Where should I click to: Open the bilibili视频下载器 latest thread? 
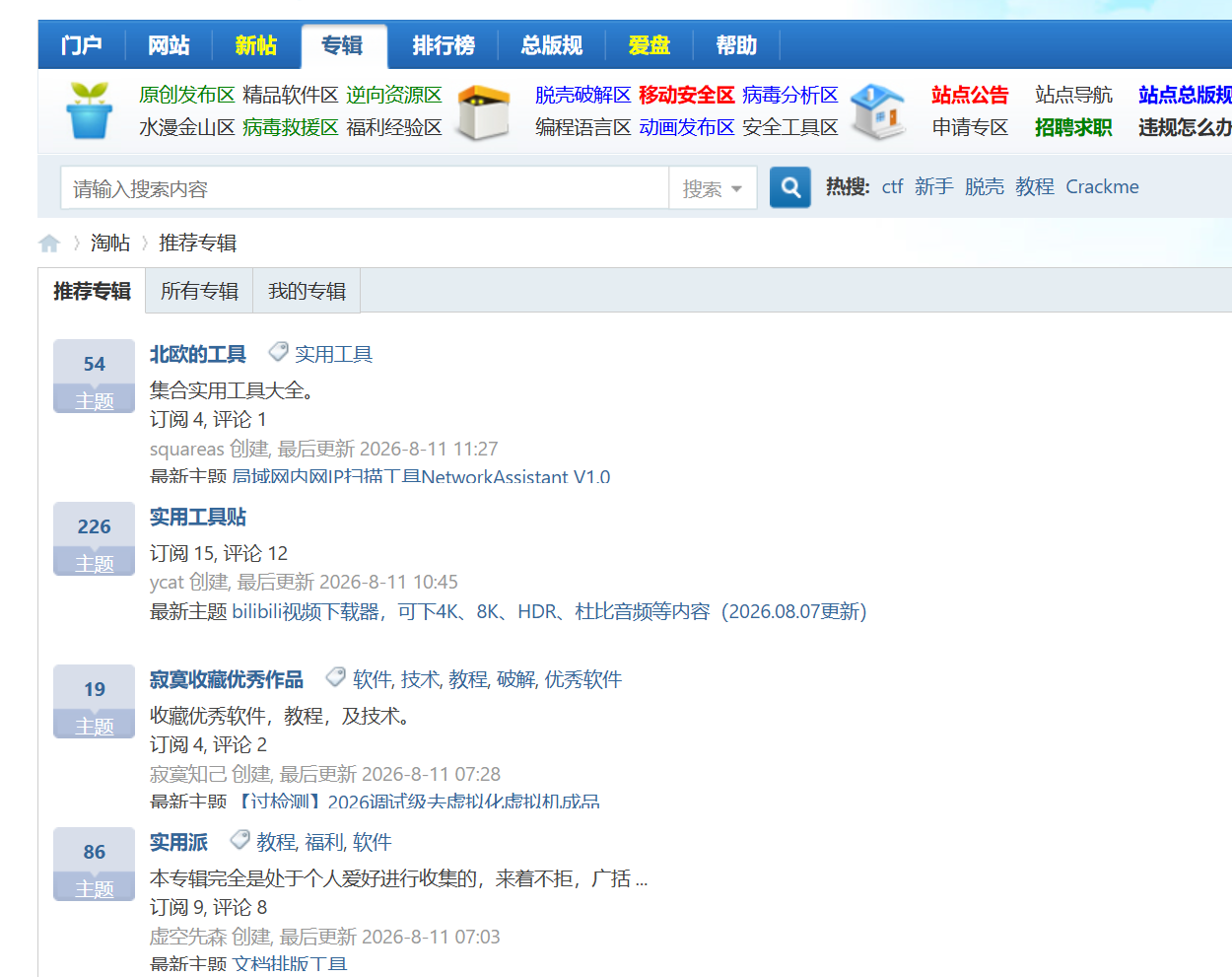(x=550, y=611)
